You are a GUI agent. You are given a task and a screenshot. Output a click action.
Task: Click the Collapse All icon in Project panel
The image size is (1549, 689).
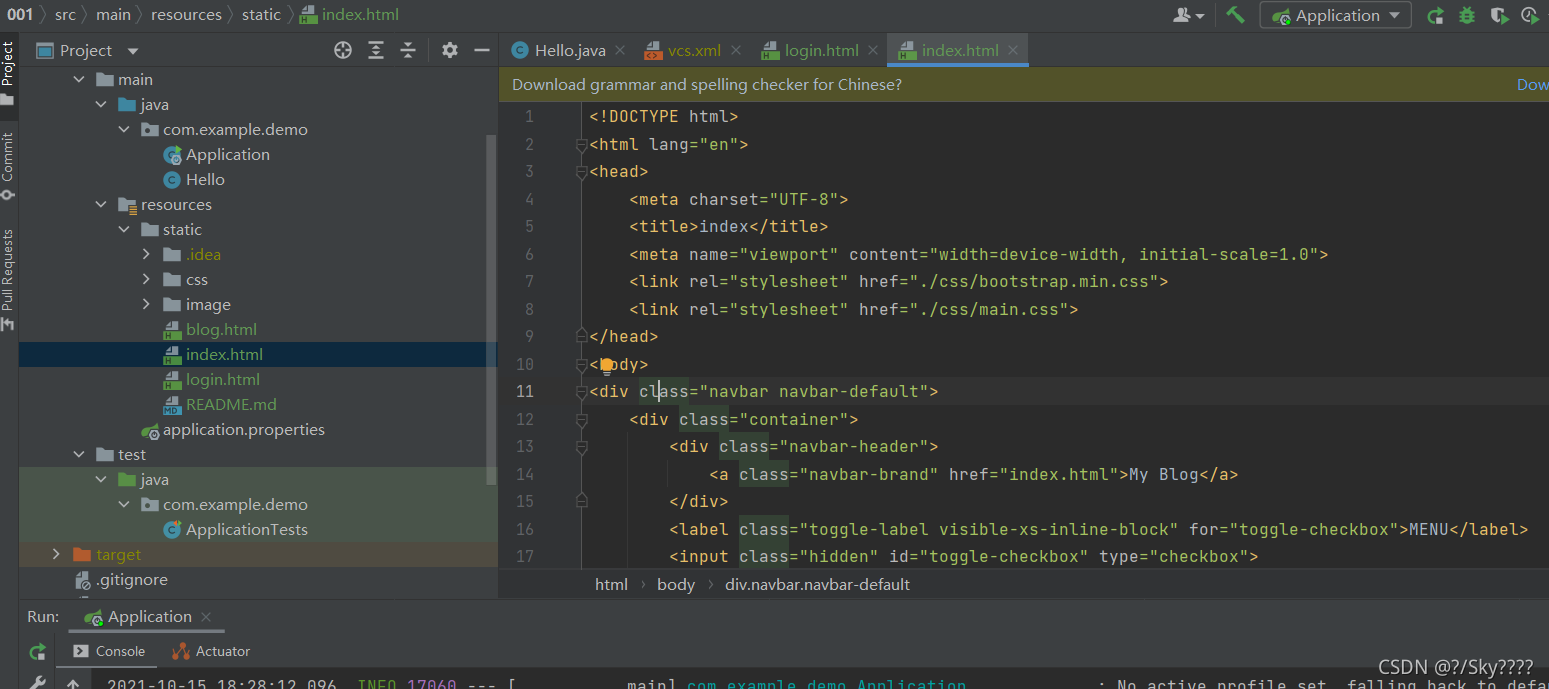click(408, 50)
